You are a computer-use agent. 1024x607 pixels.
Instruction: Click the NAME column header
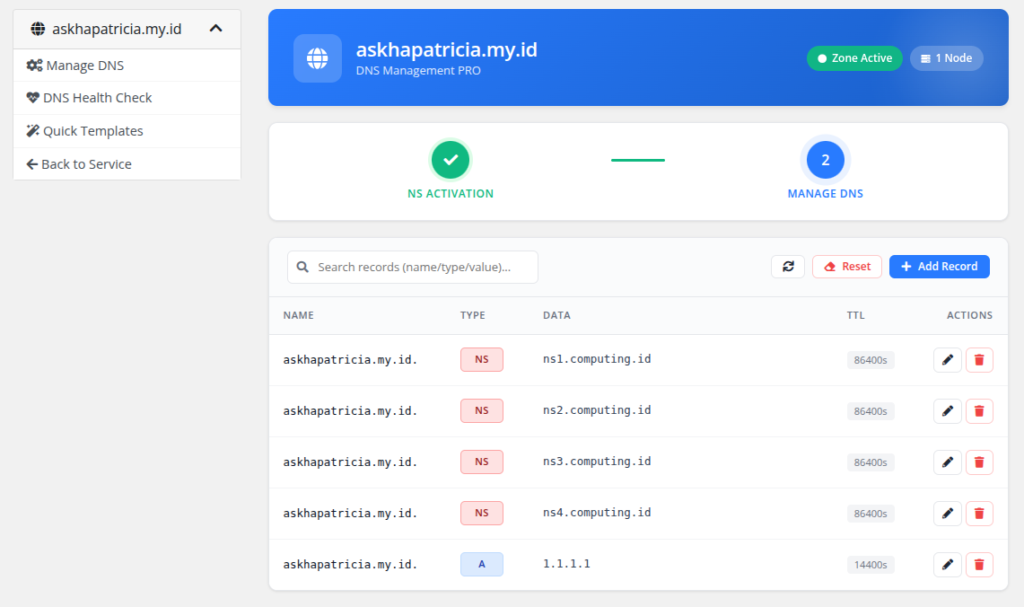coord(298,315)
